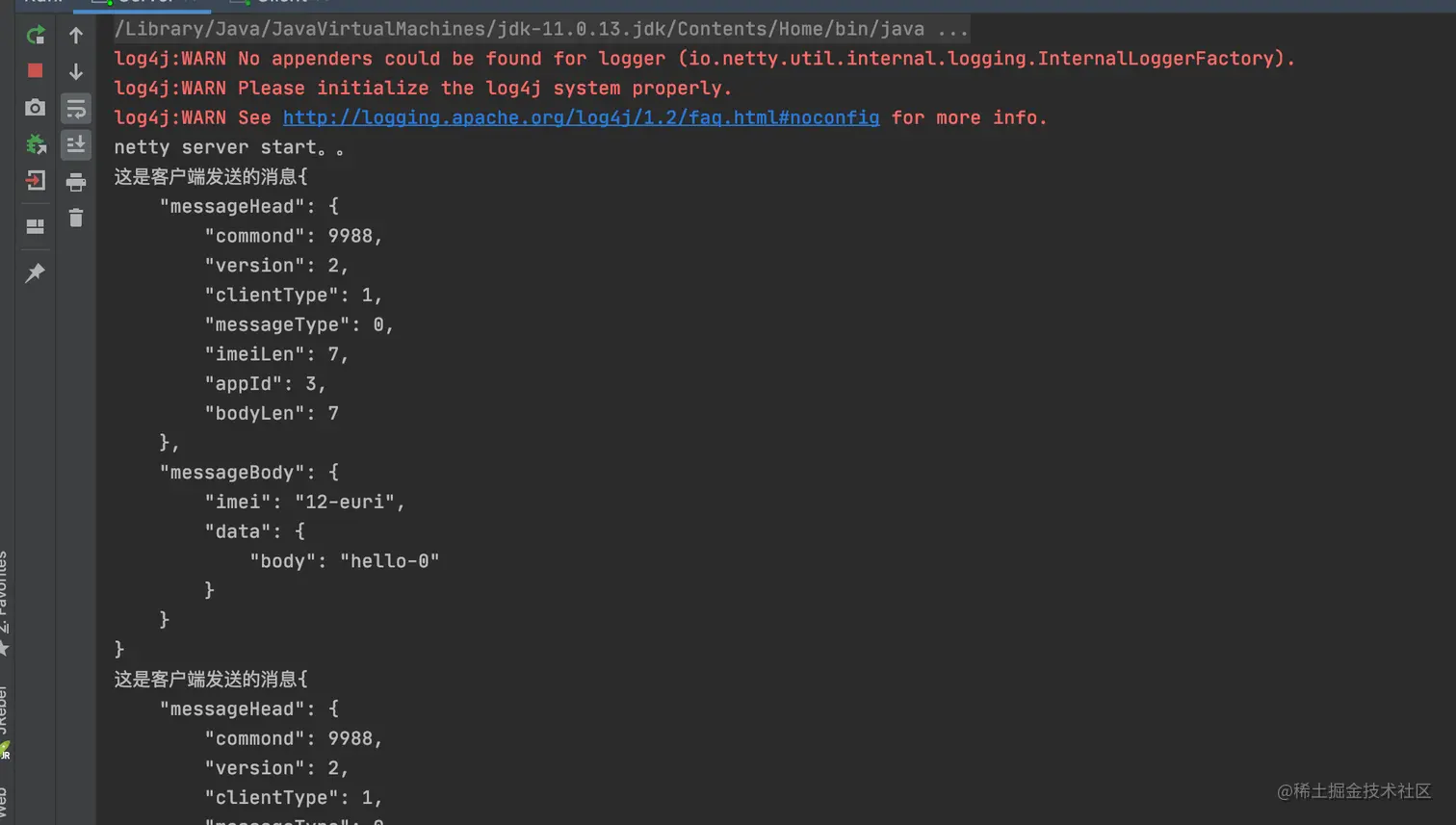Toggle soft-wrap for console output
This screenshot has width=1456, height=825.
click(76, 108)
